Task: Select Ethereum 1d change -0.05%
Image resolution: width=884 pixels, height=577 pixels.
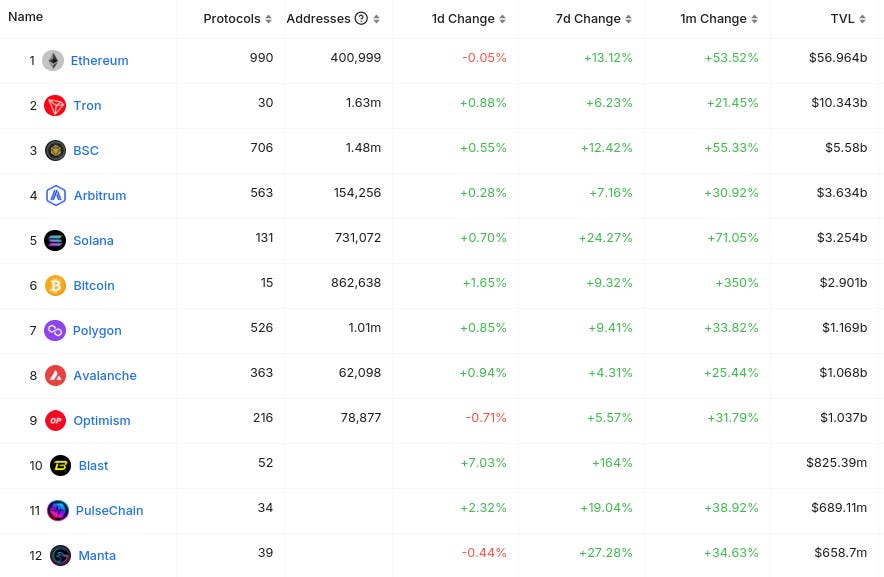Action: 484,58
